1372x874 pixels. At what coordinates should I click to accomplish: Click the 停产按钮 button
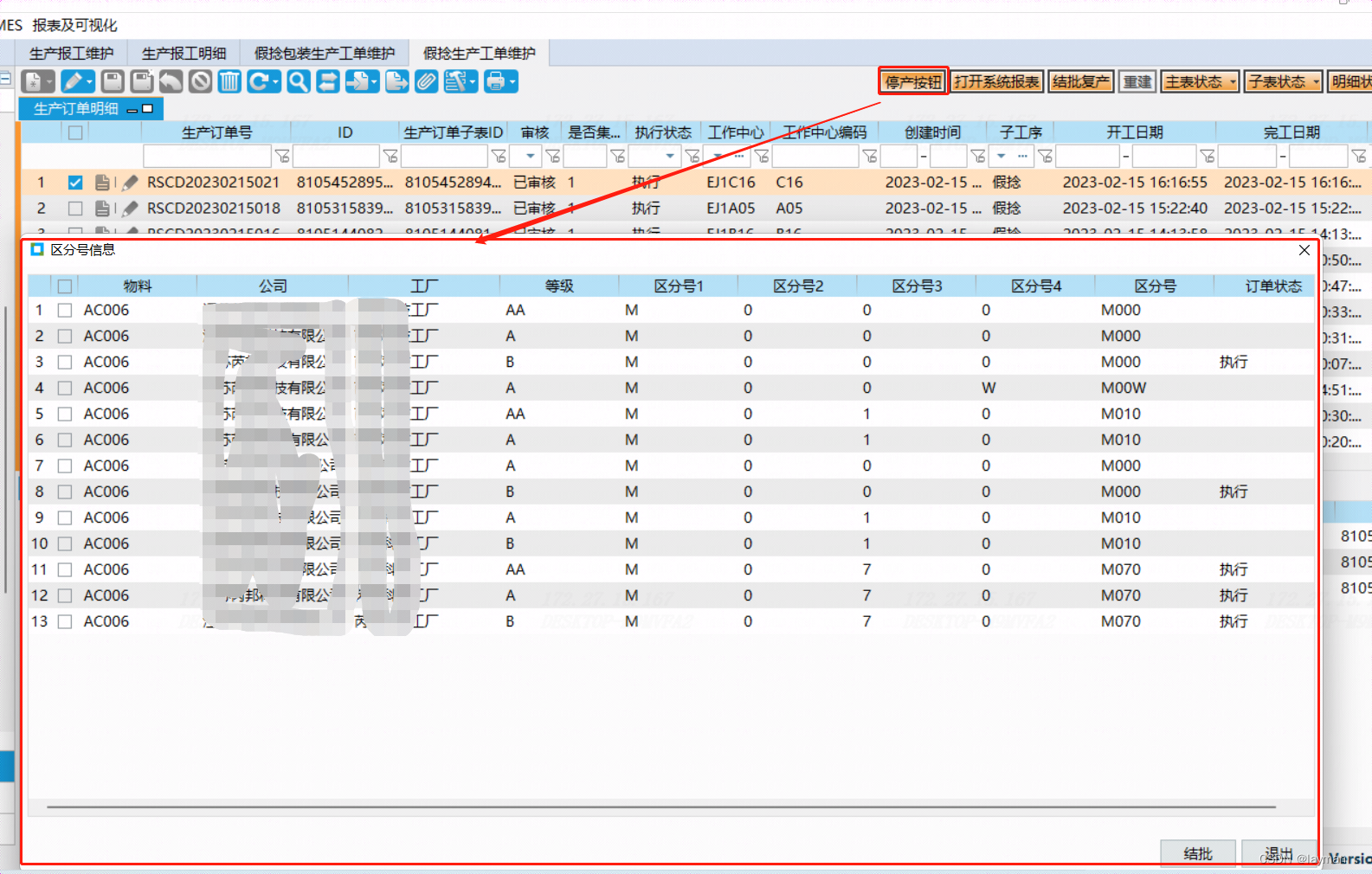[913, 81]
